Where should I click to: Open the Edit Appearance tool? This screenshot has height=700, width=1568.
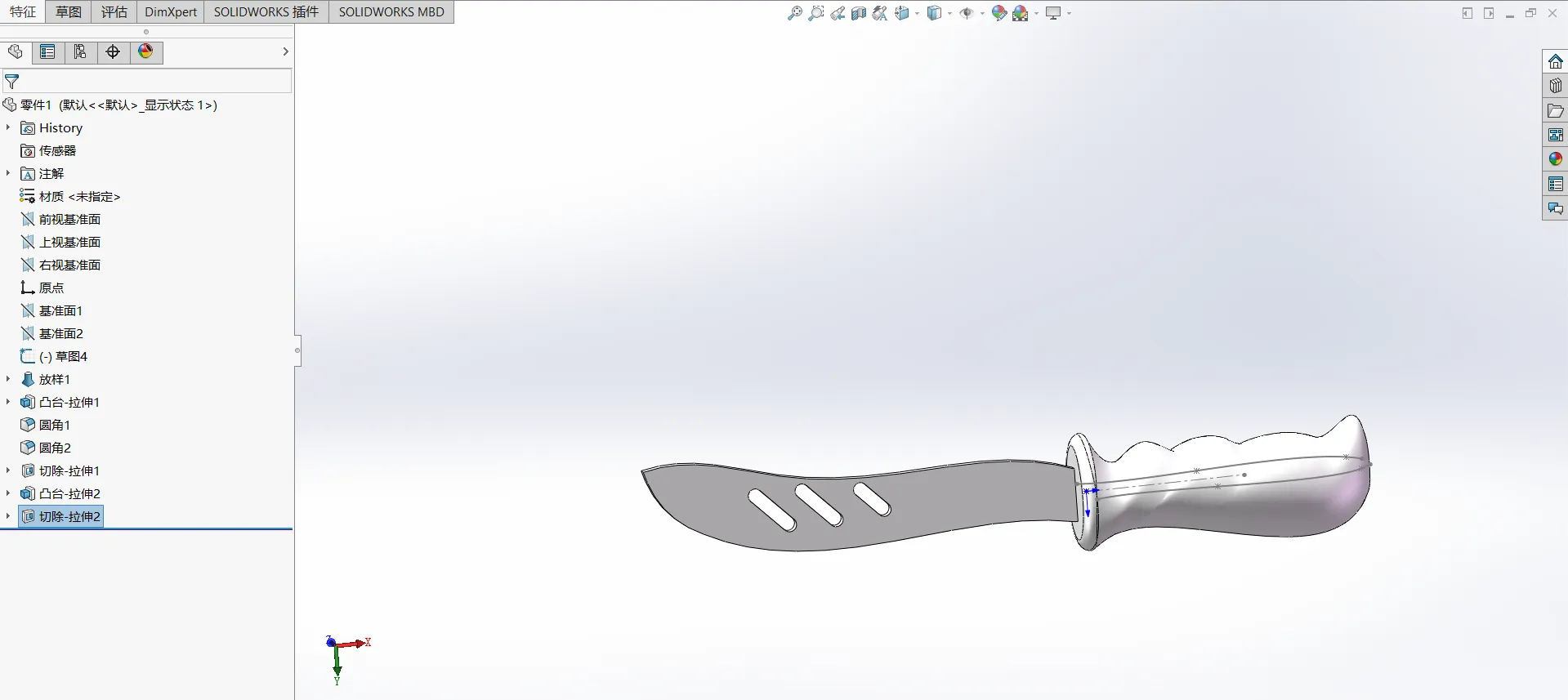coord(998,13)
